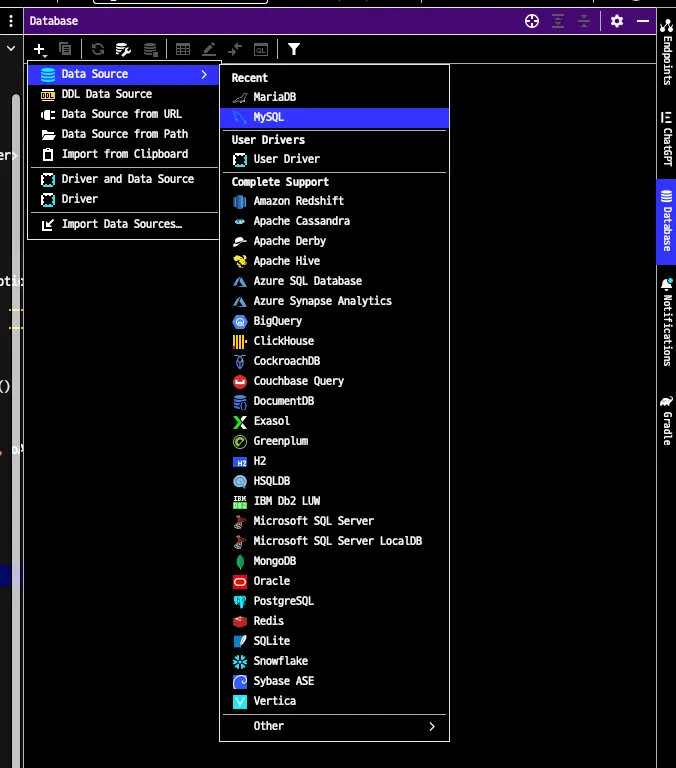Select Oracle data source
Screen dimensions: 676x768
[x=334, y=581]
